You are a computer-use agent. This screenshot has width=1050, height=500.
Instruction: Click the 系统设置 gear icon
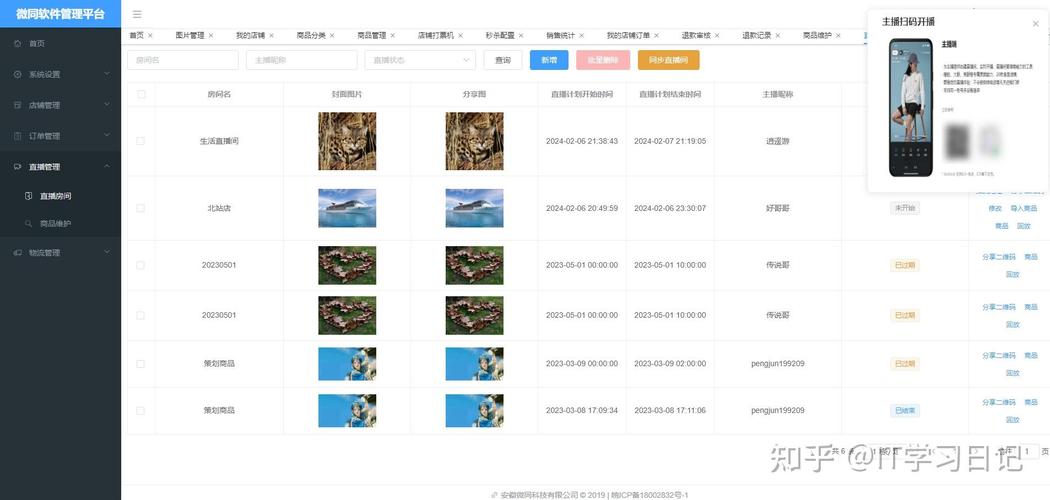point(17,74)
